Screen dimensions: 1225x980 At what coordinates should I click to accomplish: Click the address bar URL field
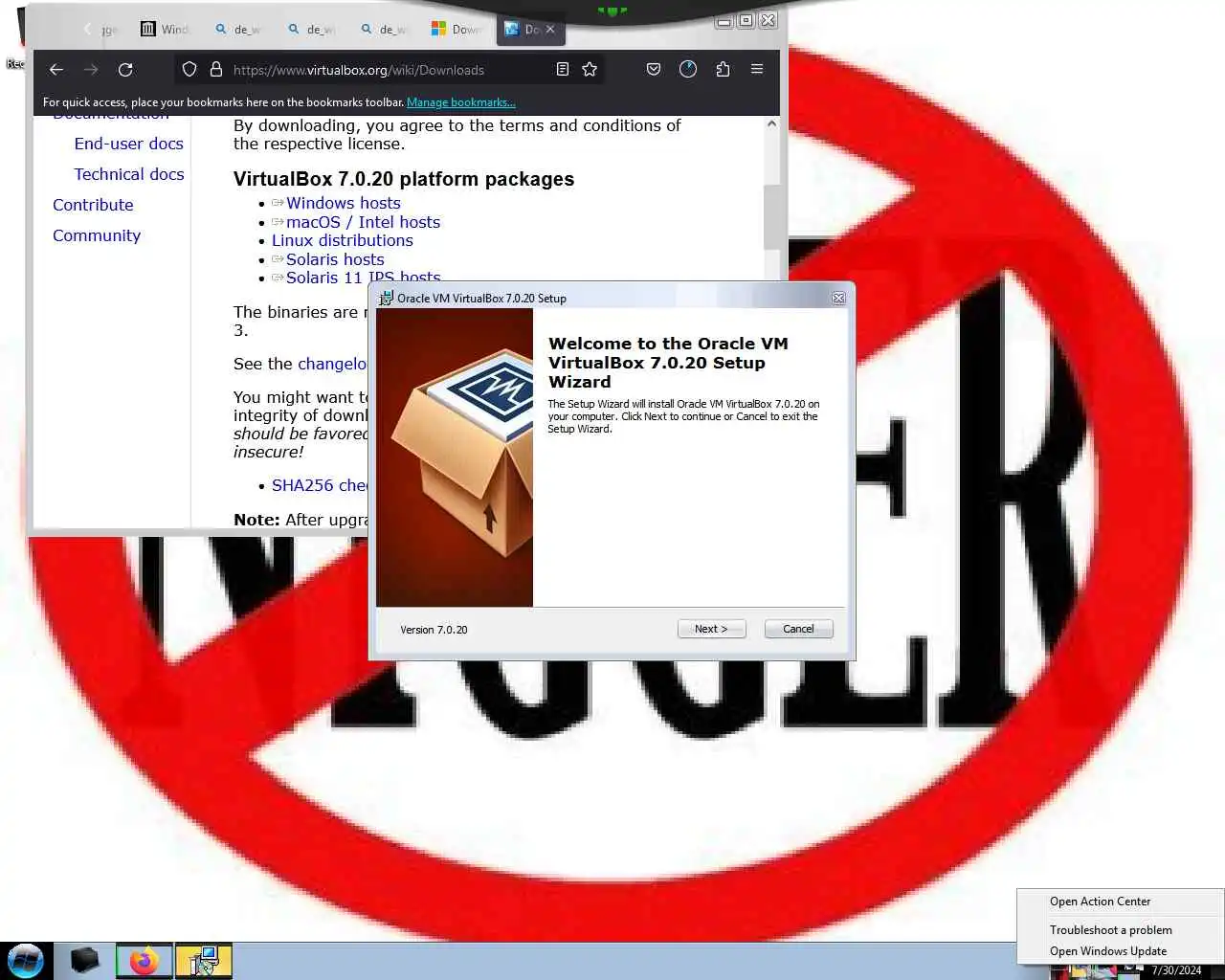pos(388,70)
